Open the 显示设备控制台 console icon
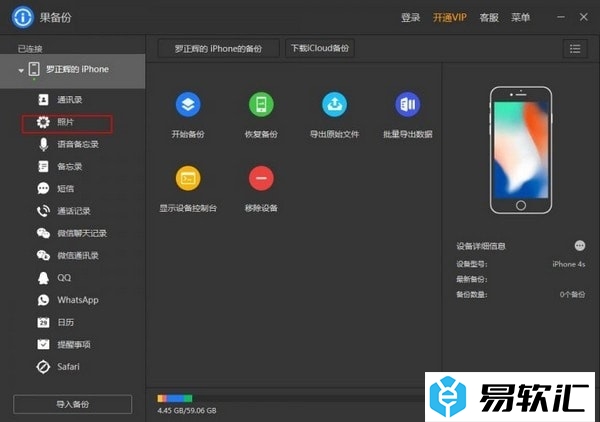The height and width of the screenshot is (422, 600). [188, 178]
